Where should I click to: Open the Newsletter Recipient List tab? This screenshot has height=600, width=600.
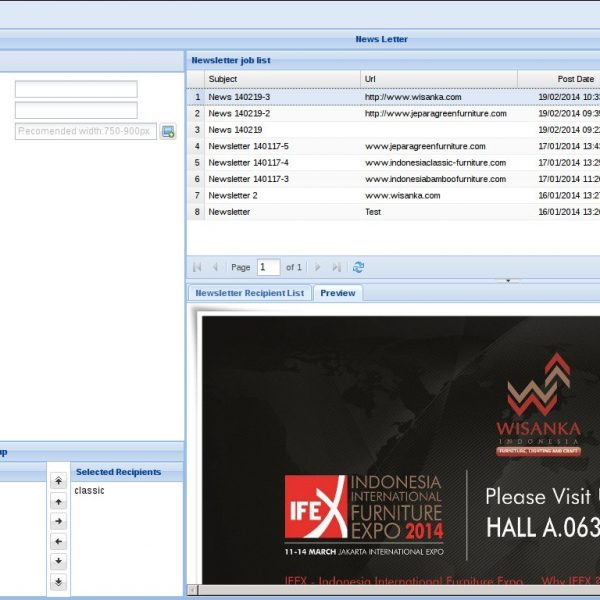point(249,293)
